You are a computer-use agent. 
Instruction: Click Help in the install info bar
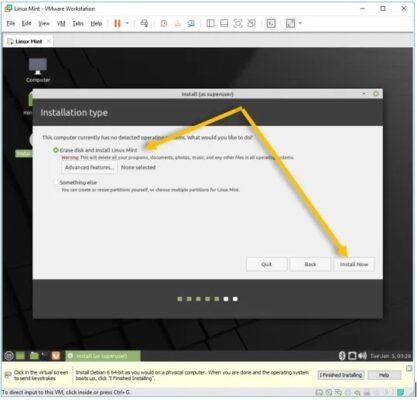[x=384, y=375]
